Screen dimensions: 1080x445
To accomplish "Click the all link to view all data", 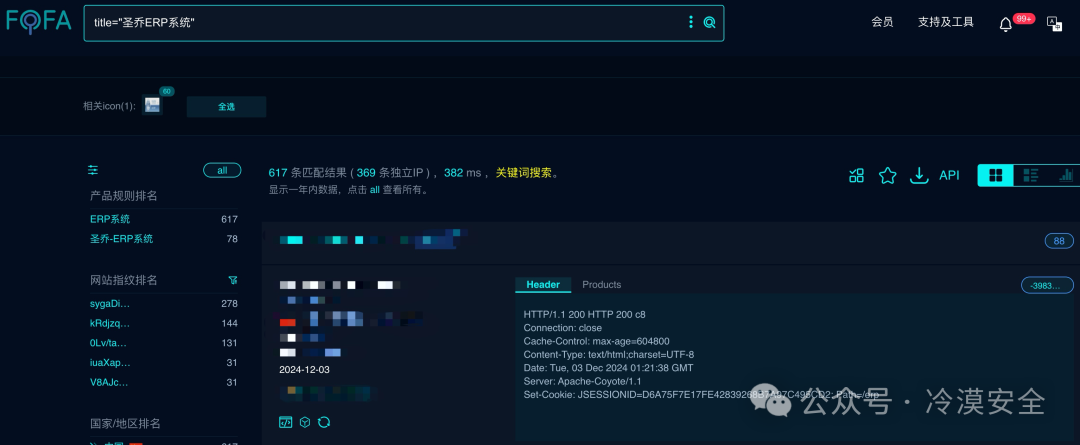I will click(375, 190).
